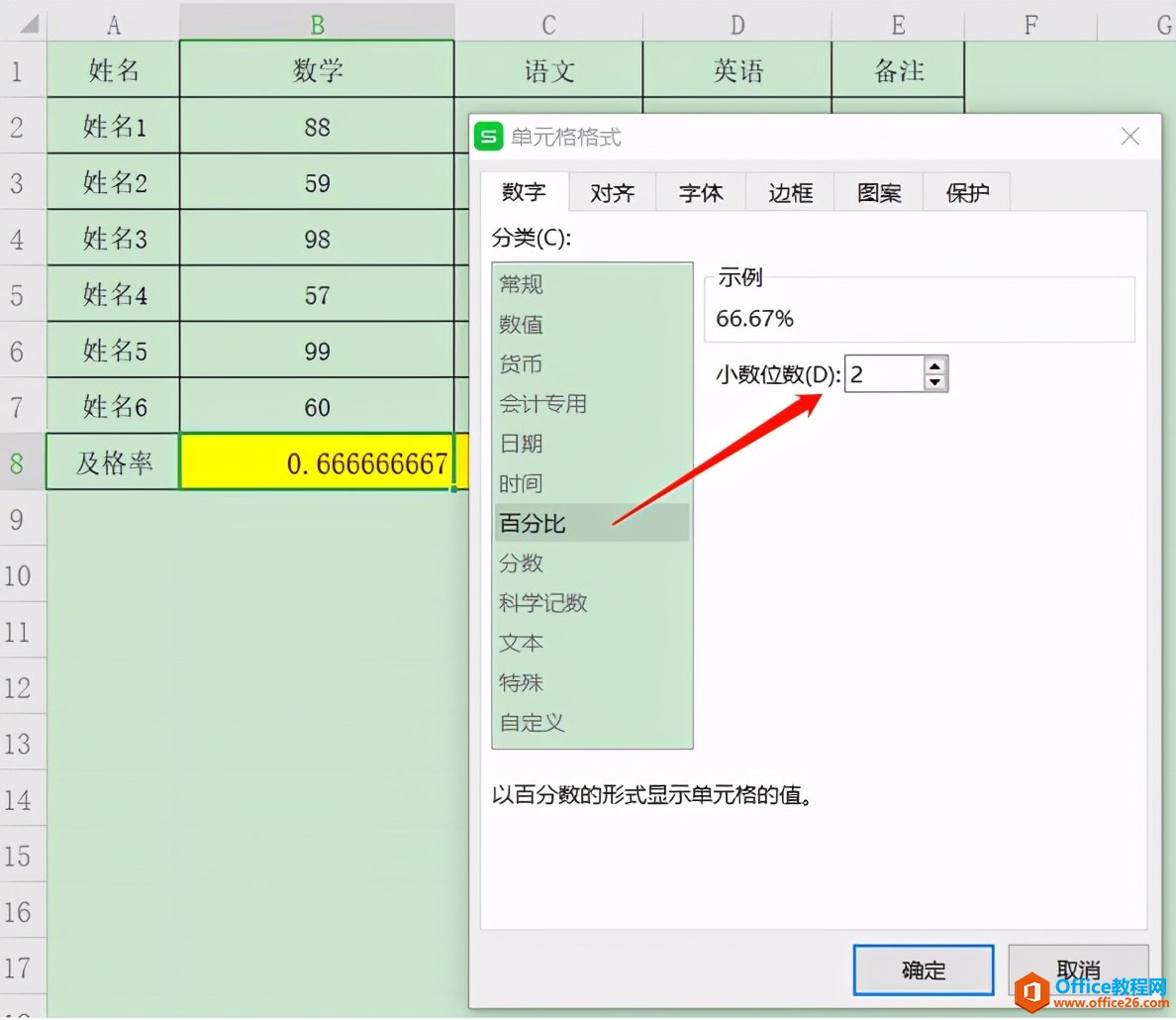This screenshot has height=1020, width=1176.
Task: Choose the 货币 category
Action: click(x=592, y=364)
